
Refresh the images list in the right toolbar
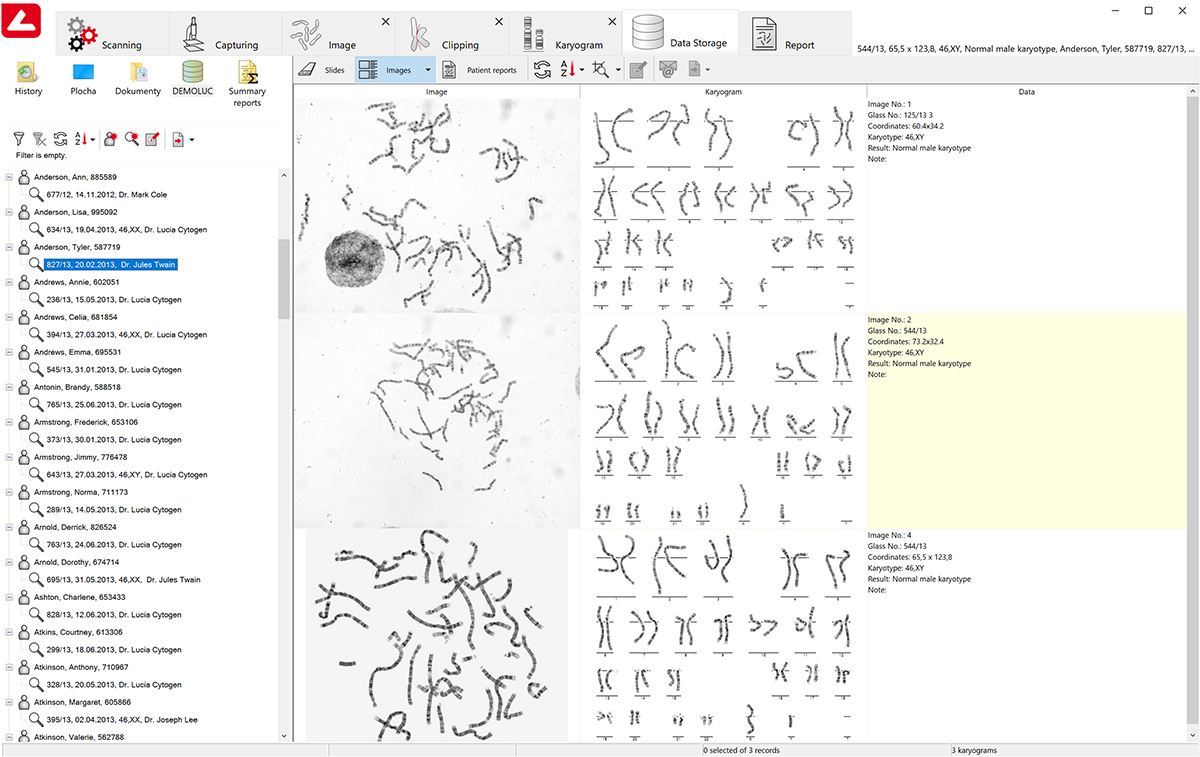pyautogui.click(x=542, y=69)
